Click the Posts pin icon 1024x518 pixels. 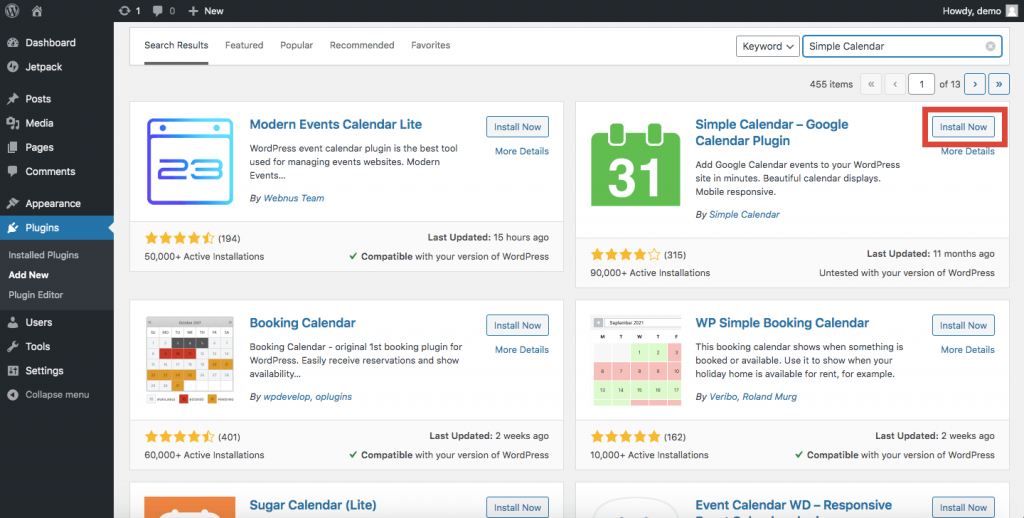tap(12, 99)
